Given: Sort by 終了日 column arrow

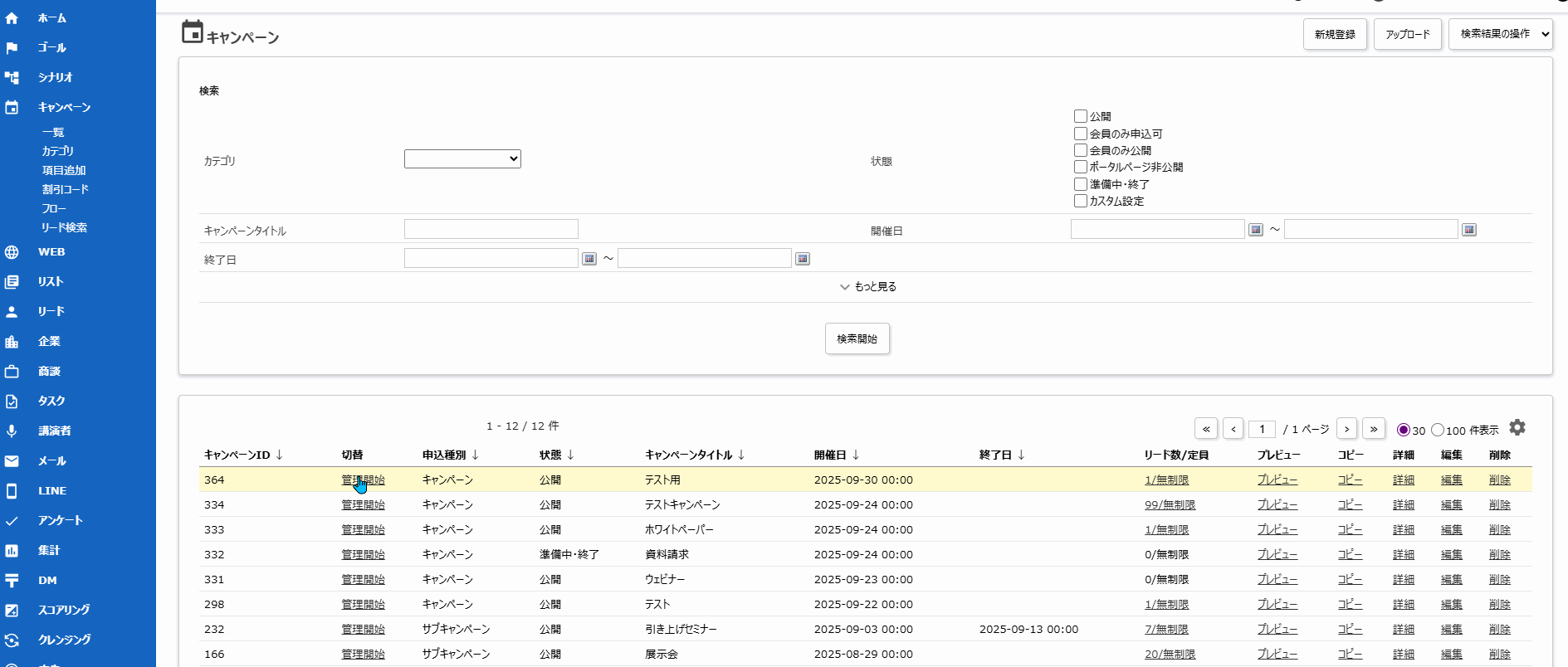Looking at the screenshot, I should tap(1021, 455).
